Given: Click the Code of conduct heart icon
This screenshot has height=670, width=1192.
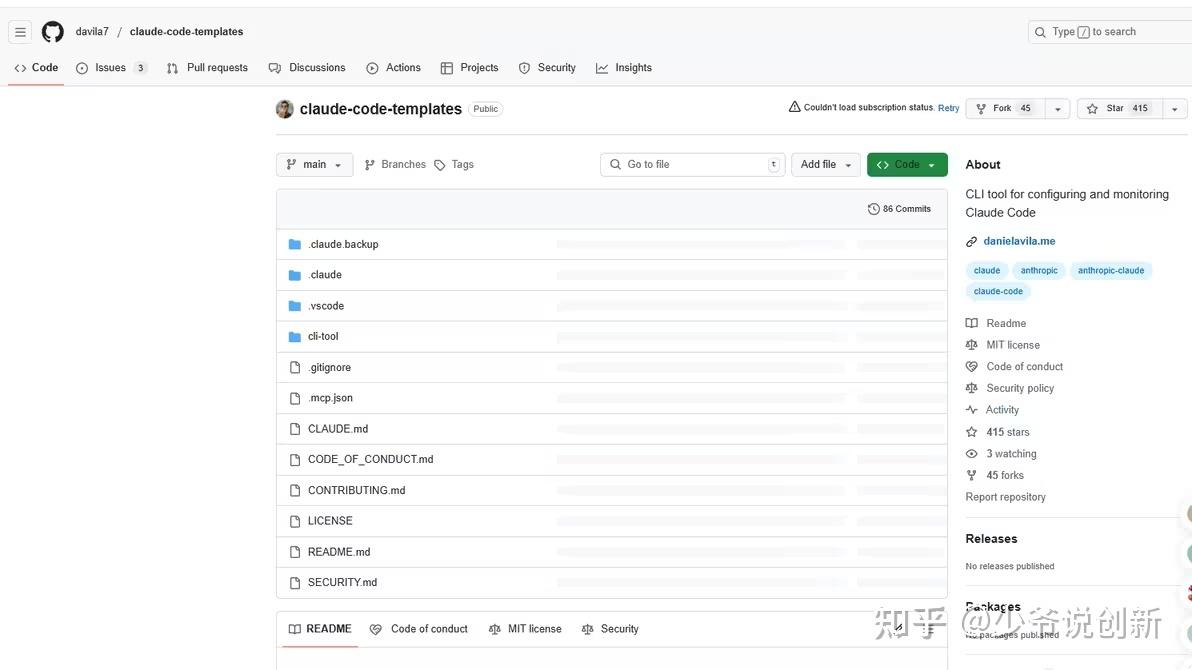Looking at the screenshot, I should pos(972,367).
